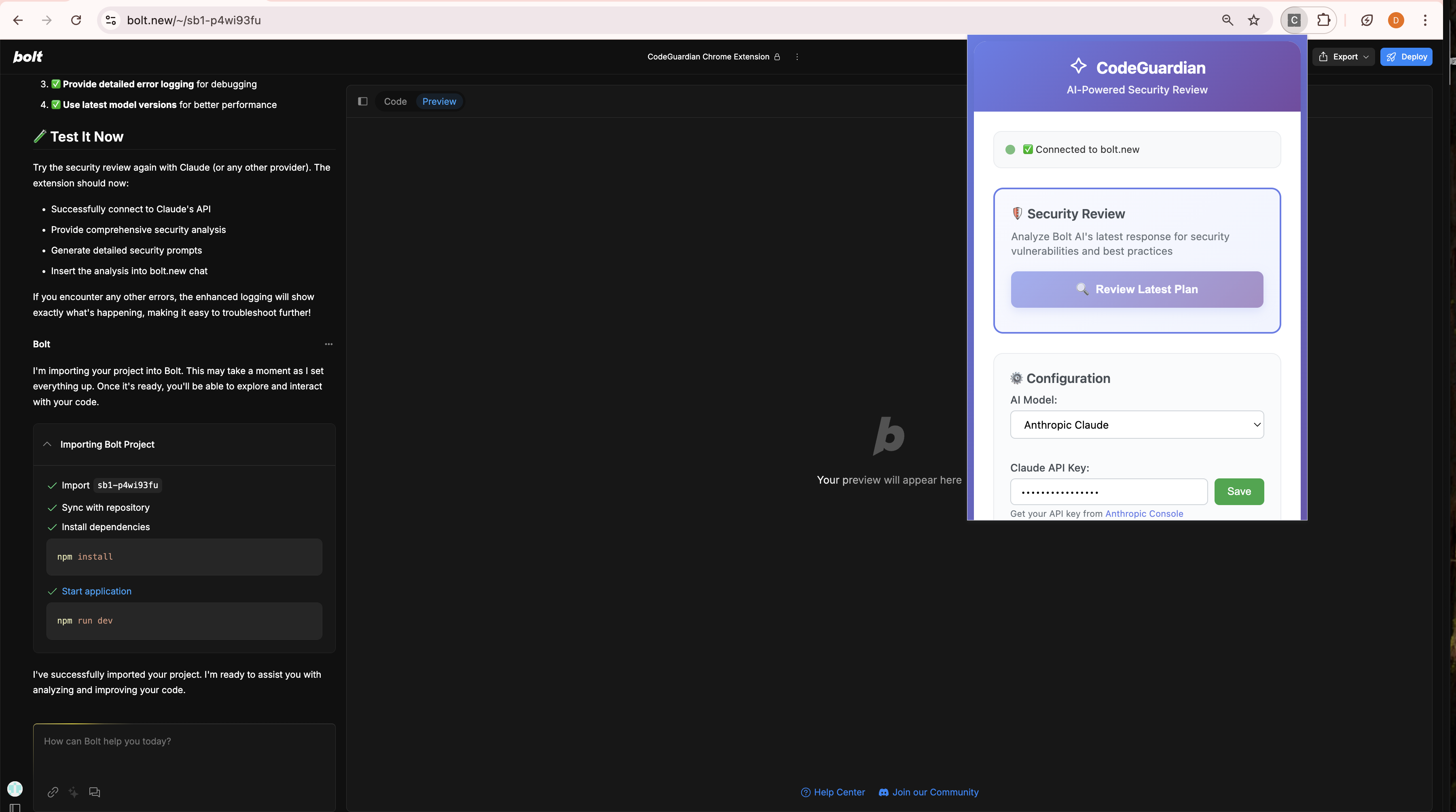
Task: Open the Anthropic Console link
Action: pyautogui.click(x=1143, y=513)
